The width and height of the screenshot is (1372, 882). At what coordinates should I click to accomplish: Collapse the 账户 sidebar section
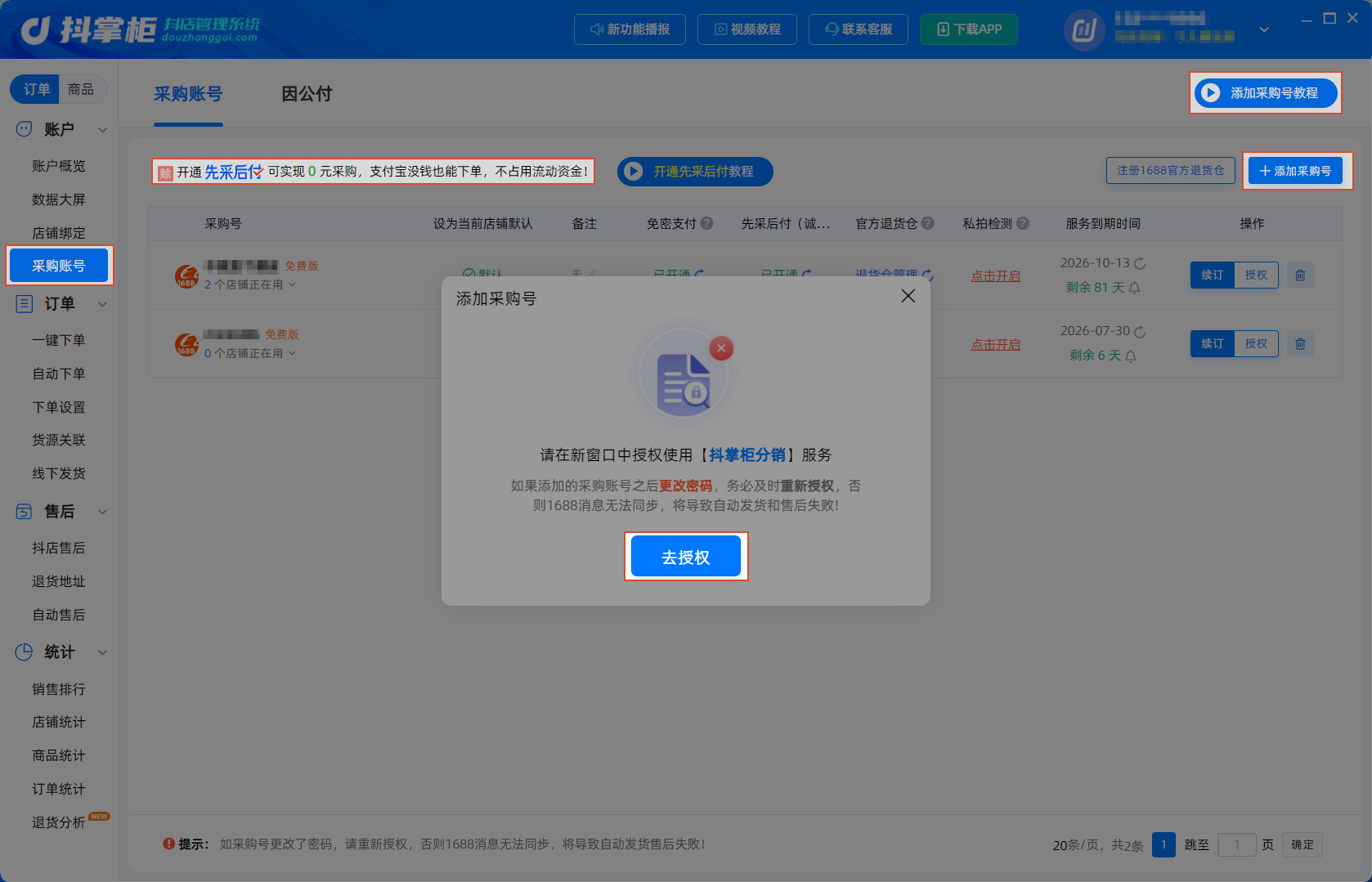(x=102, y=129)
